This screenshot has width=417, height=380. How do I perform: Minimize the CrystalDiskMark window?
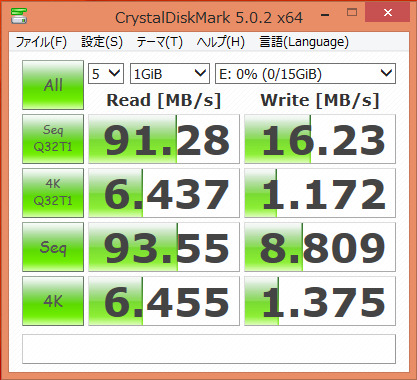(325, 14)
